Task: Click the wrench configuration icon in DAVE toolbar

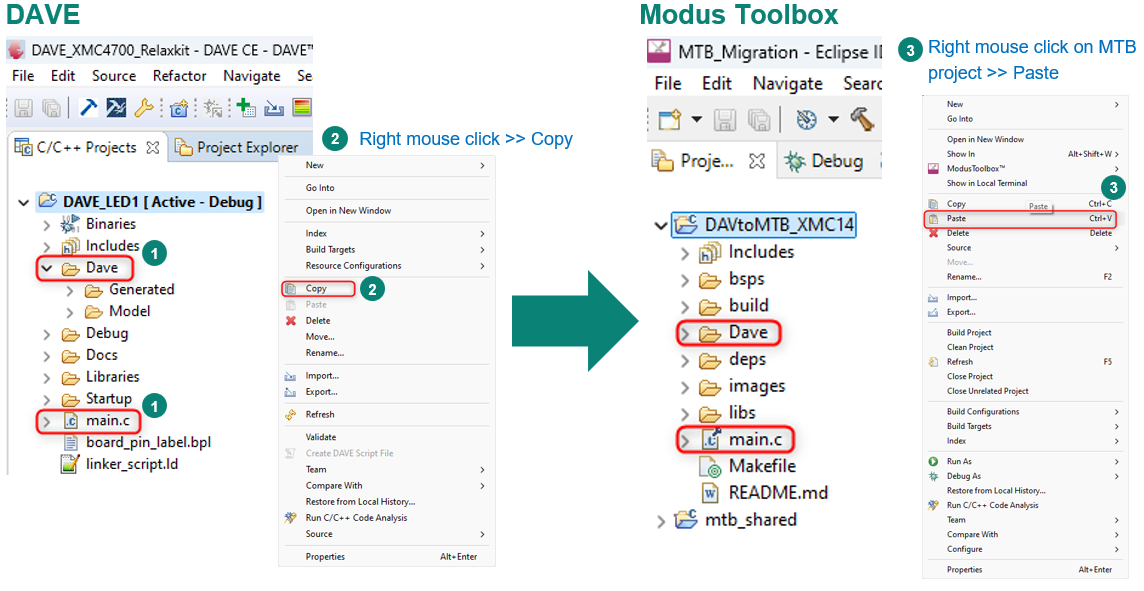Action: 145,107
